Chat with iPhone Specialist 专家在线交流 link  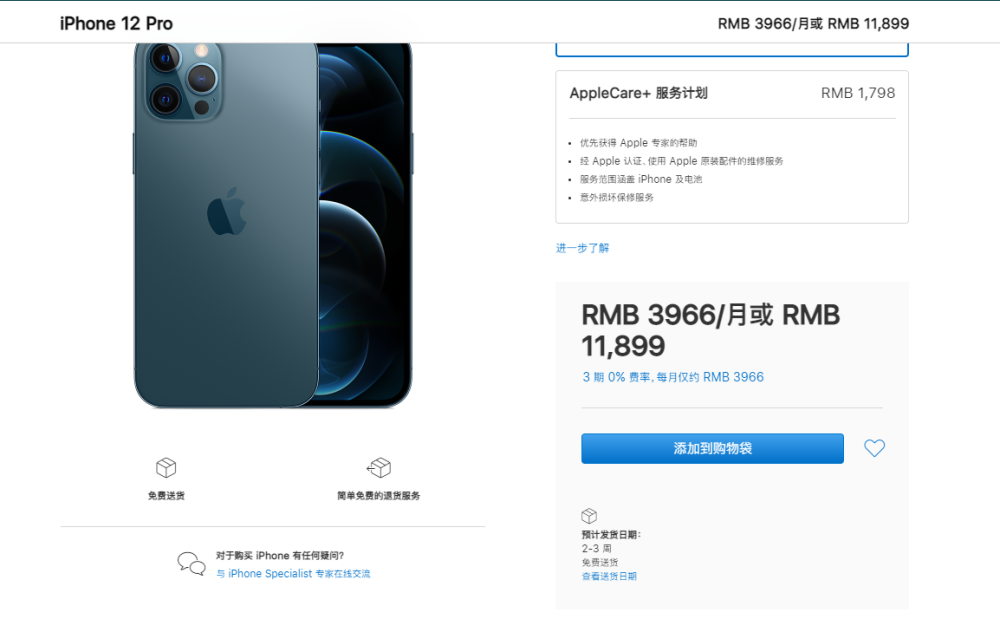click(x=293, y=574)
